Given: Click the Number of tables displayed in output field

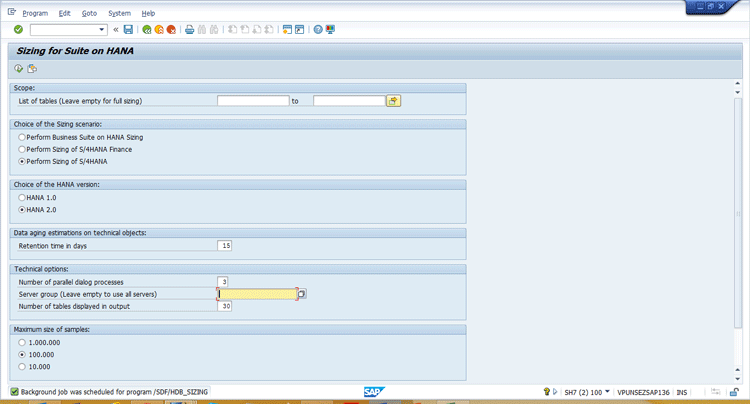Looking at the screenshot, I should [x=224, y=306].
